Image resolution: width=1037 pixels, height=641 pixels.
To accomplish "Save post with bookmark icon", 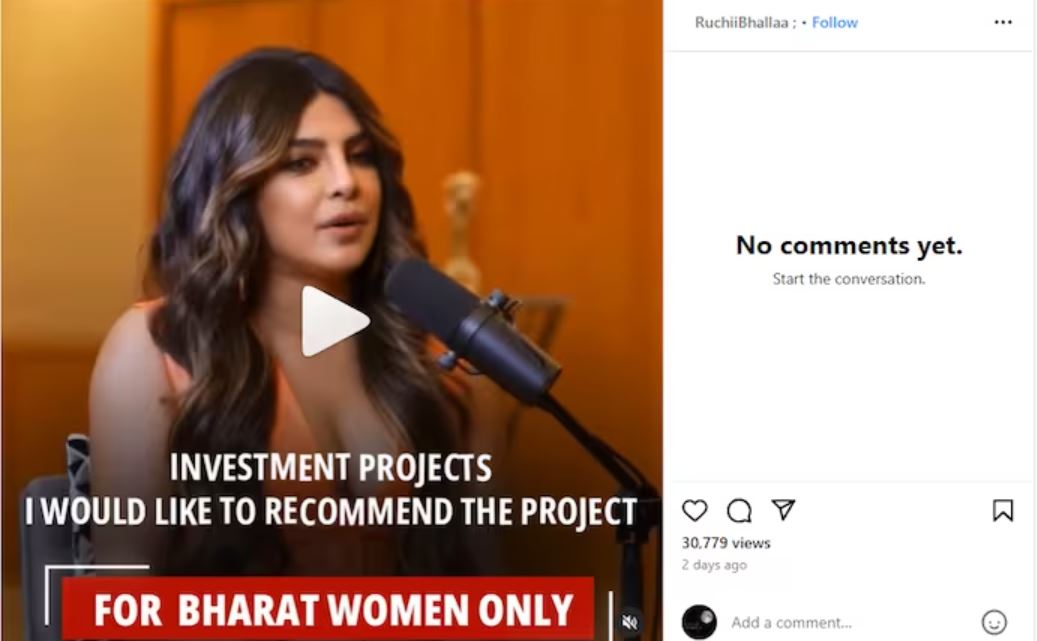I will coord(1003,511).
